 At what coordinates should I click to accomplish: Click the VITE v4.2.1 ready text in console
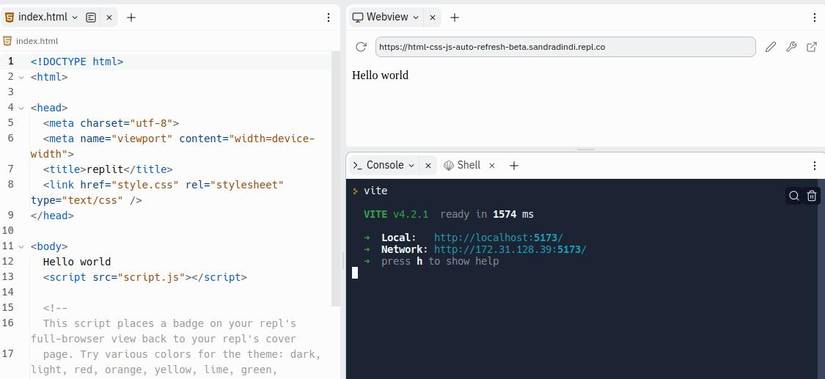coord(448,215)
